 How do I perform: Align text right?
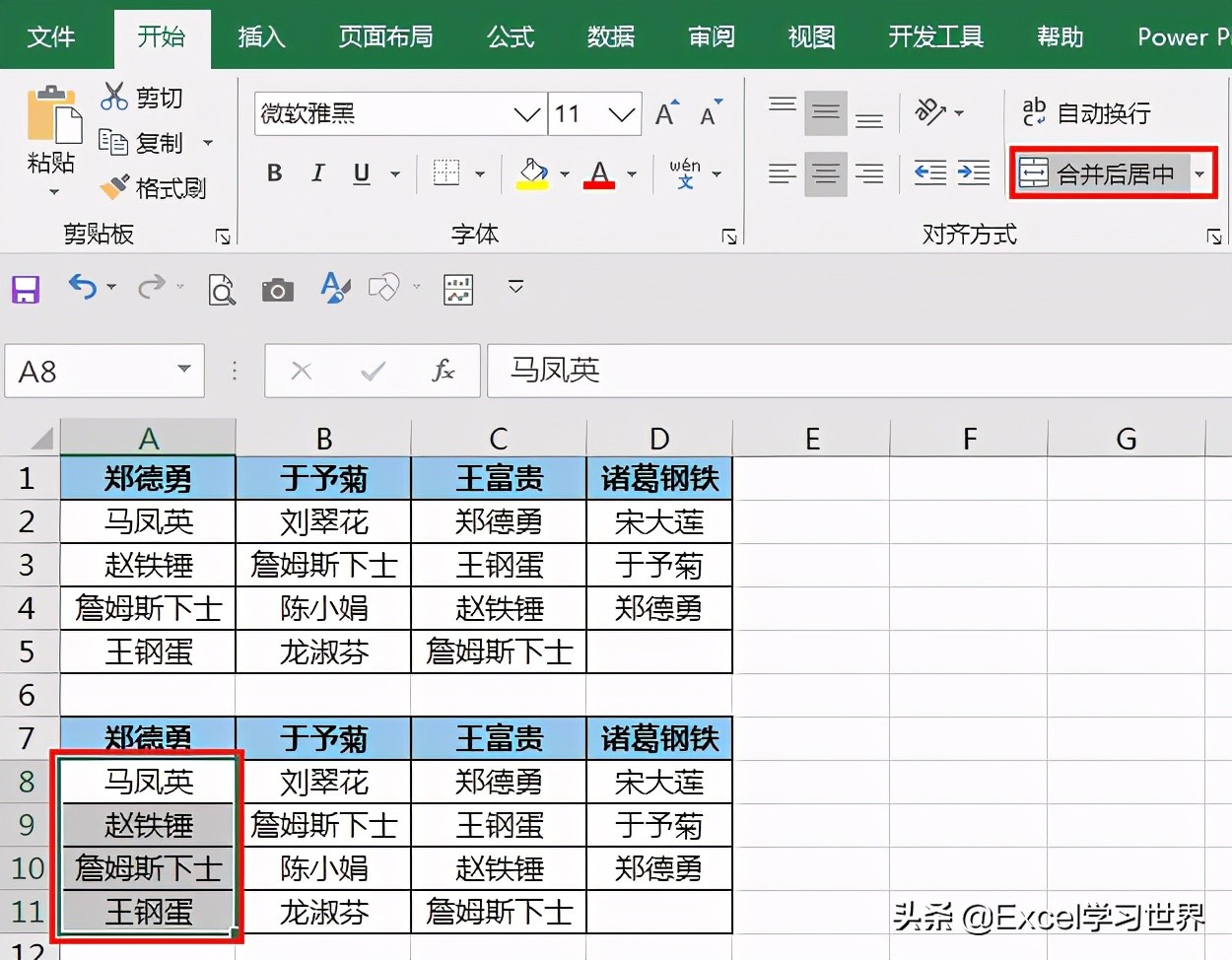(x=869, y=174)
